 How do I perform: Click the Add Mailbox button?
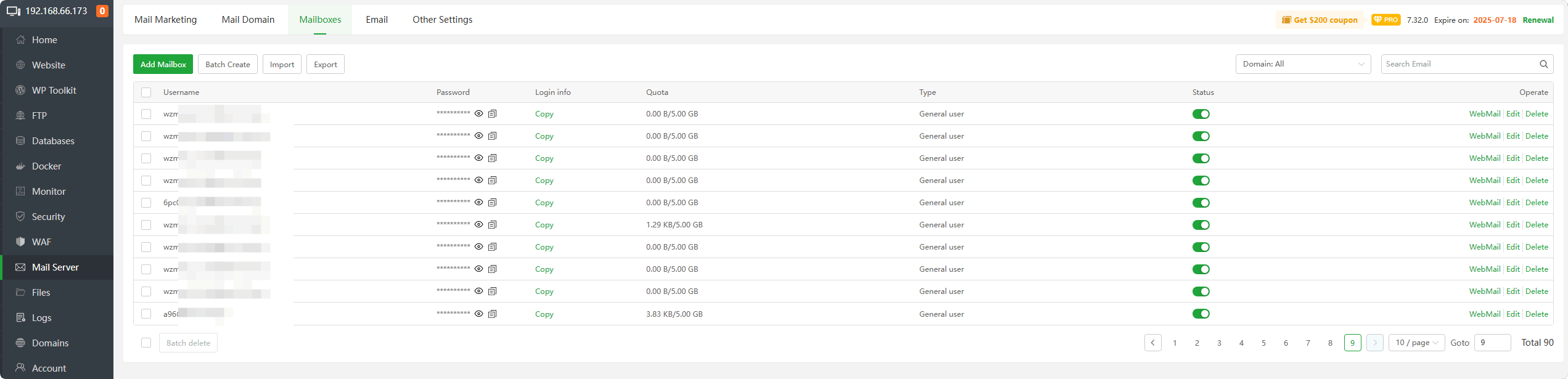(x=163, y=64)
